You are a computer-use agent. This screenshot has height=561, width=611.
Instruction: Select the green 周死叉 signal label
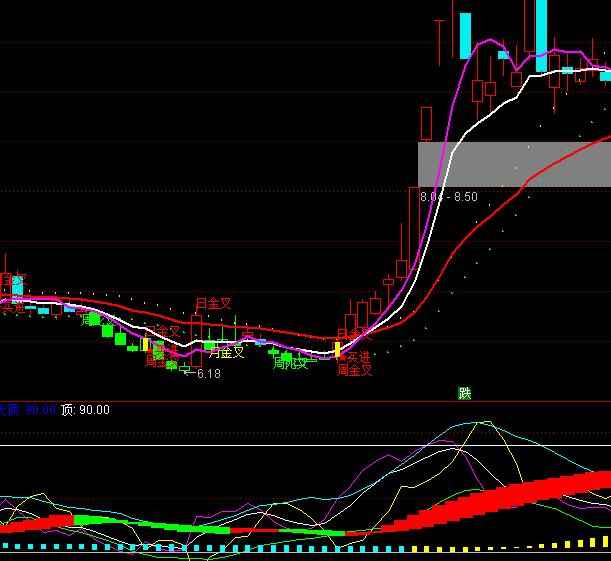click(291, 364)
